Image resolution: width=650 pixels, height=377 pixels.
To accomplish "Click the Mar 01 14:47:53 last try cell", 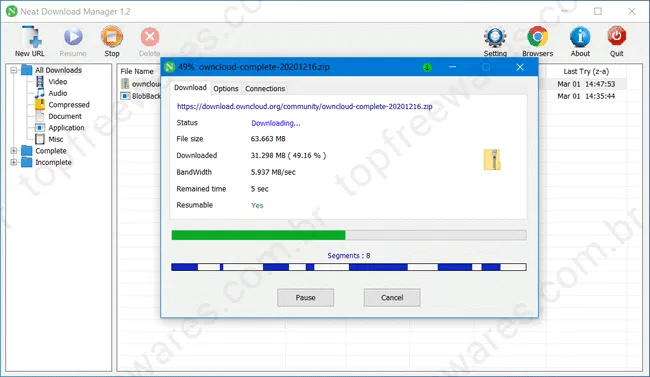I will (586, 84).
